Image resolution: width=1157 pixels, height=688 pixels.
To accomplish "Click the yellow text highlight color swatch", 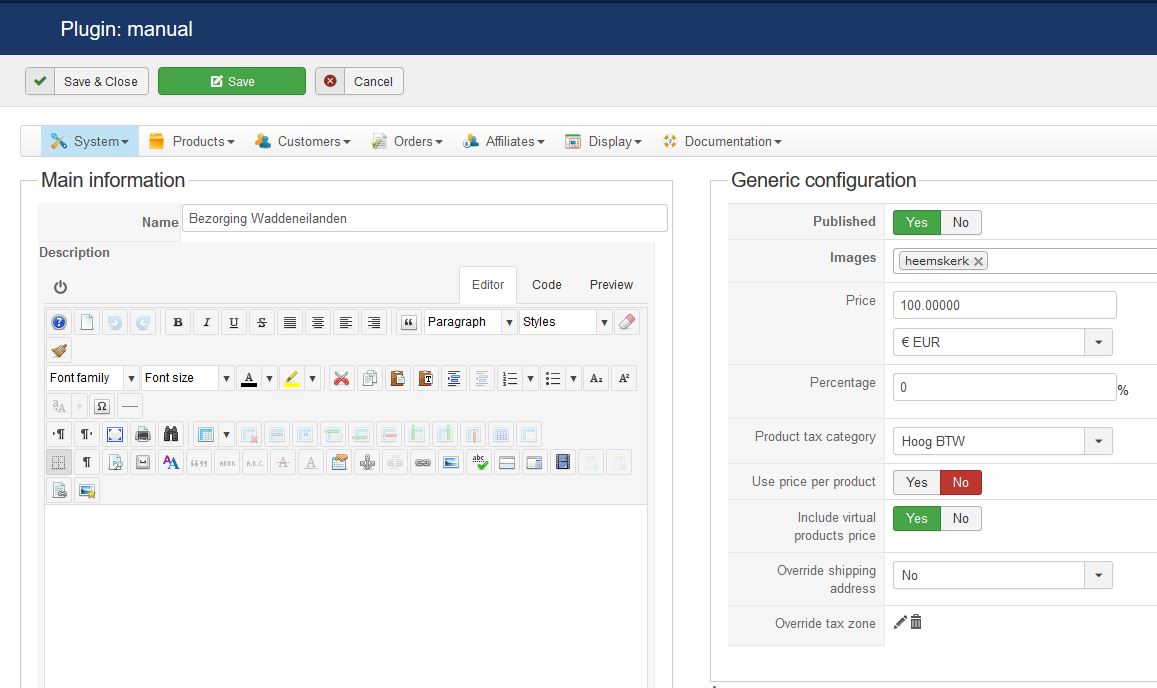I will coord(292,378).
